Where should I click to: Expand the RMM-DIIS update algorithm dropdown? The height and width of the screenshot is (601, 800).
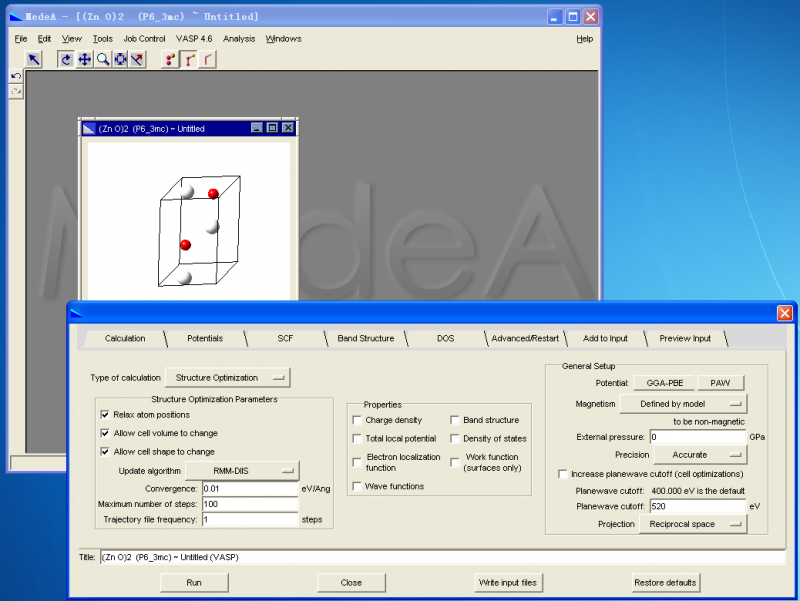pyautogui.click(x=242, y=470)
